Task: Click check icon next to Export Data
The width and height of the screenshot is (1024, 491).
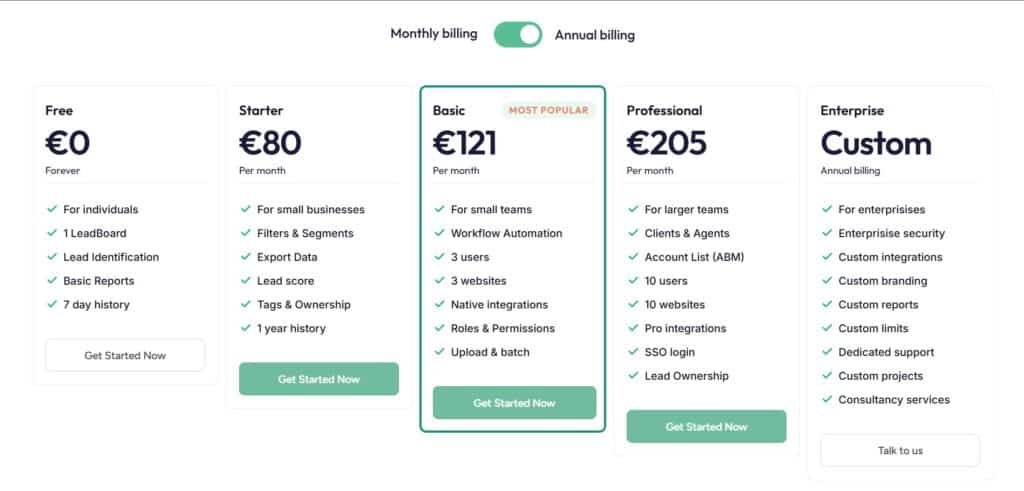Action: point(246,257)
